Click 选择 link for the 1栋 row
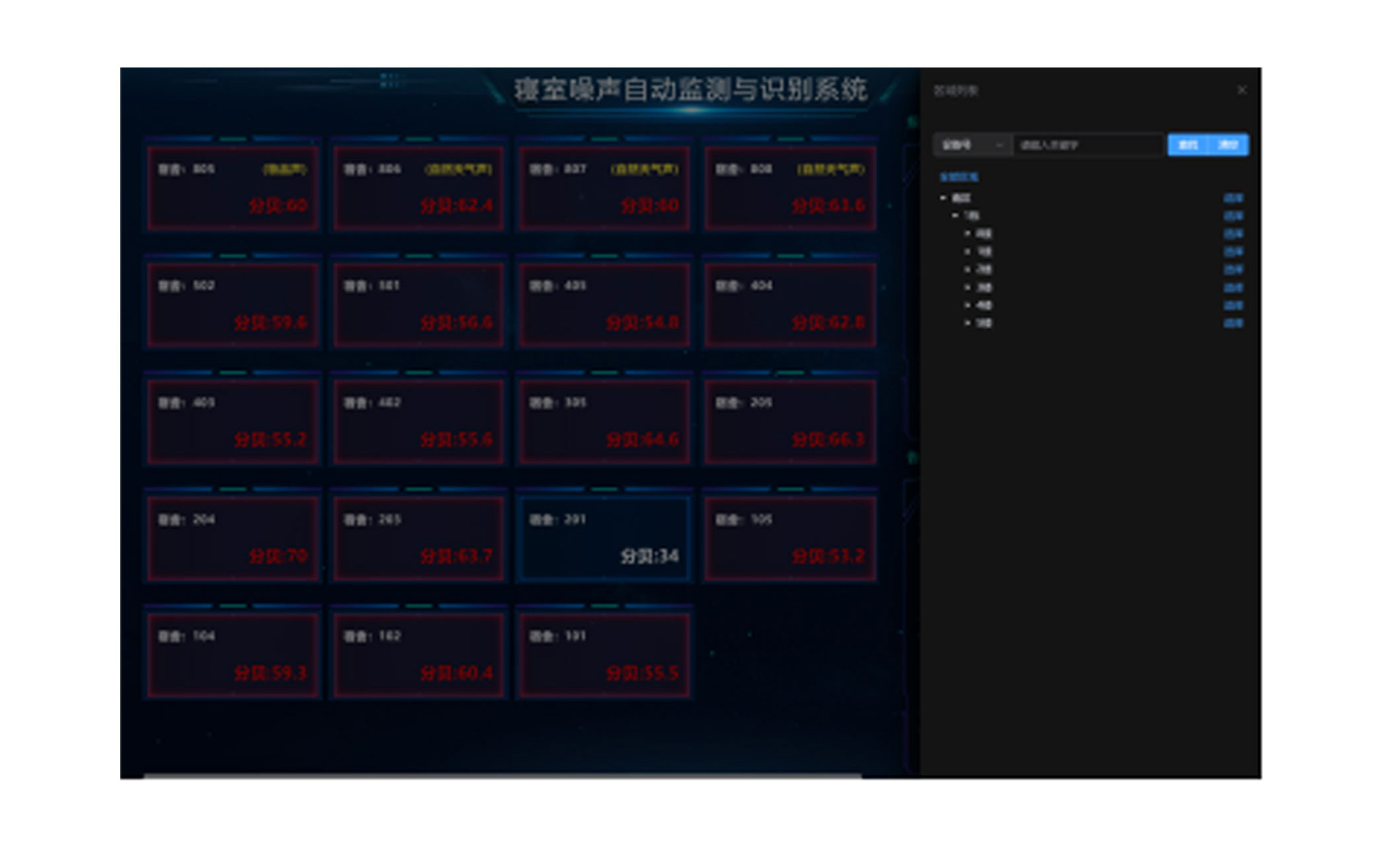1376x868 pixels. point(1233,216)
